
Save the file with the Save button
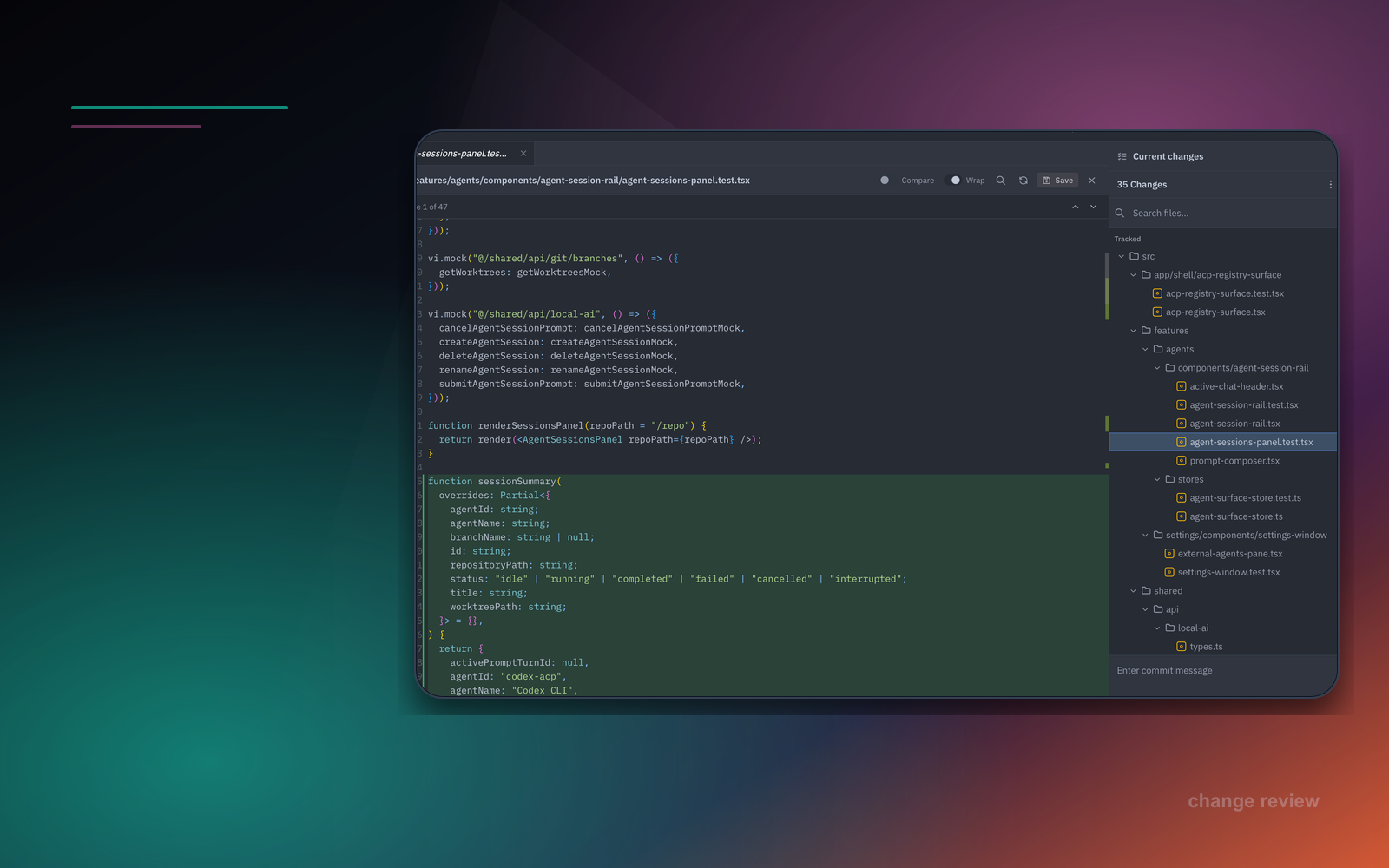[1057, 181]
